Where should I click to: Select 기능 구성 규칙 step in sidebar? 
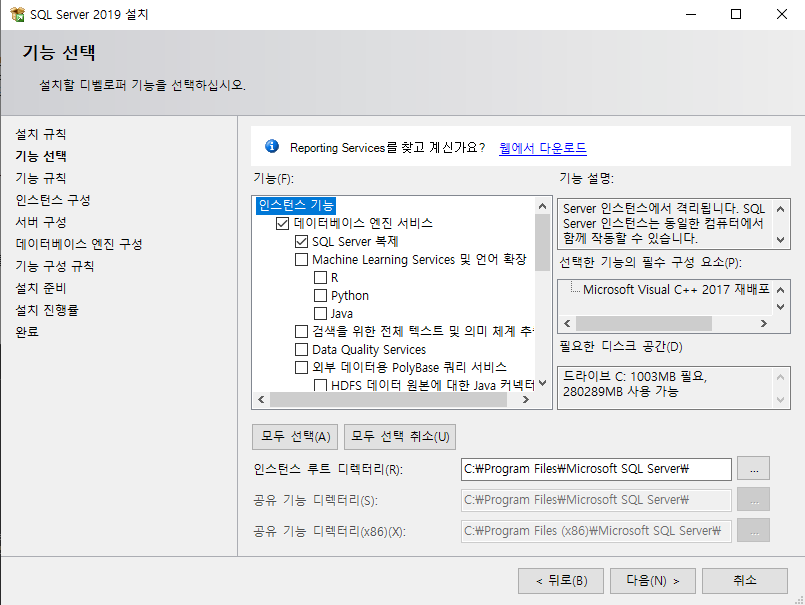(55, 266)
